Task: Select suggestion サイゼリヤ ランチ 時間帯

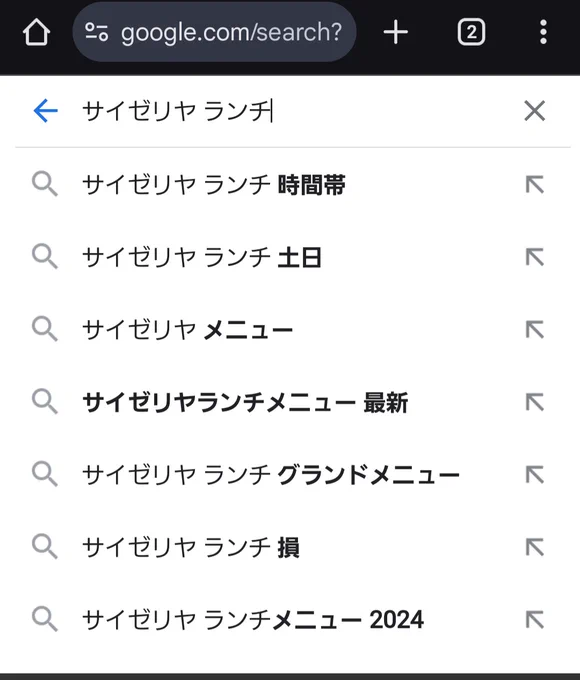Action: [x=214, y=185]
